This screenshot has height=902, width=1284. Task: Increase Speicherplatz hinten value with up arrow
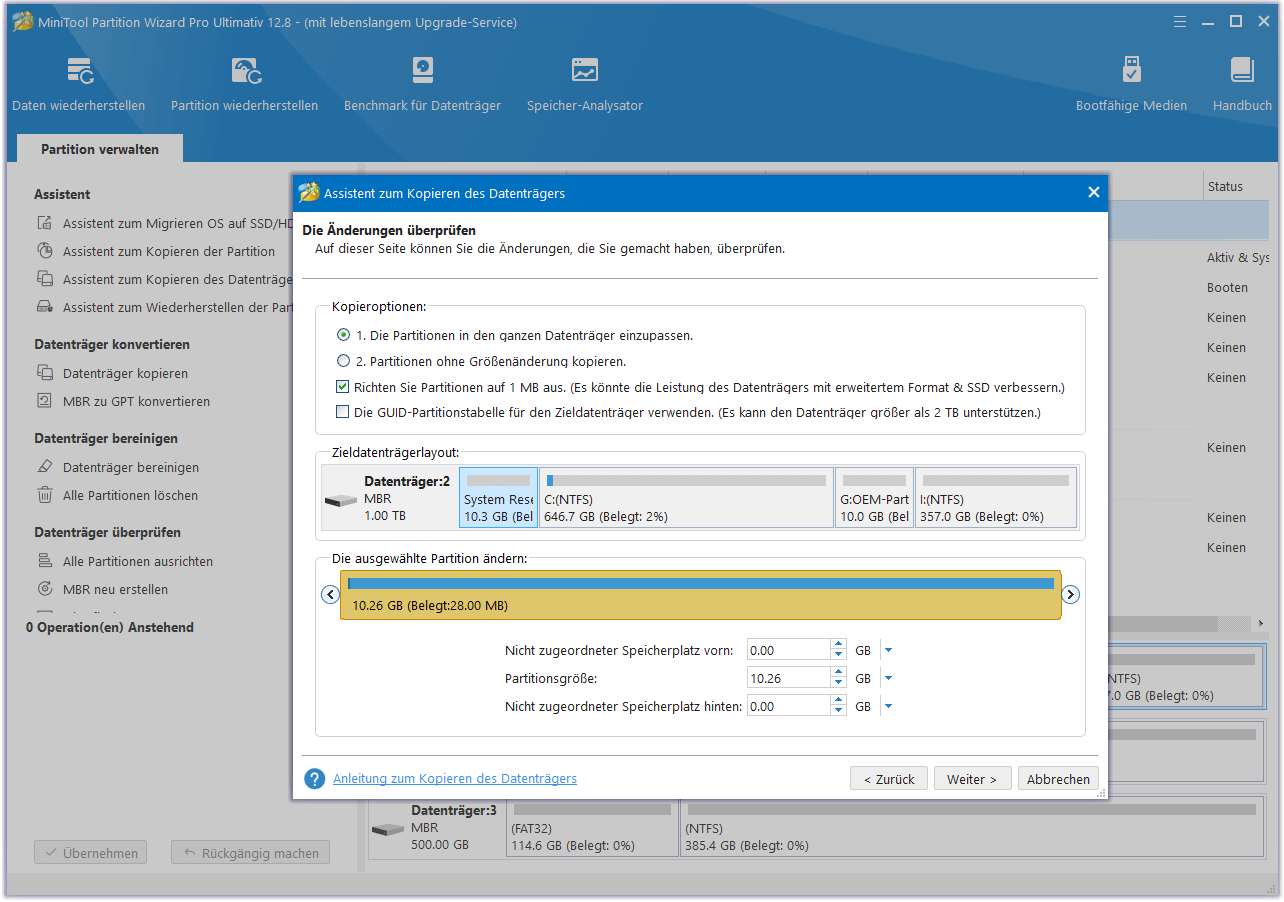839,701
